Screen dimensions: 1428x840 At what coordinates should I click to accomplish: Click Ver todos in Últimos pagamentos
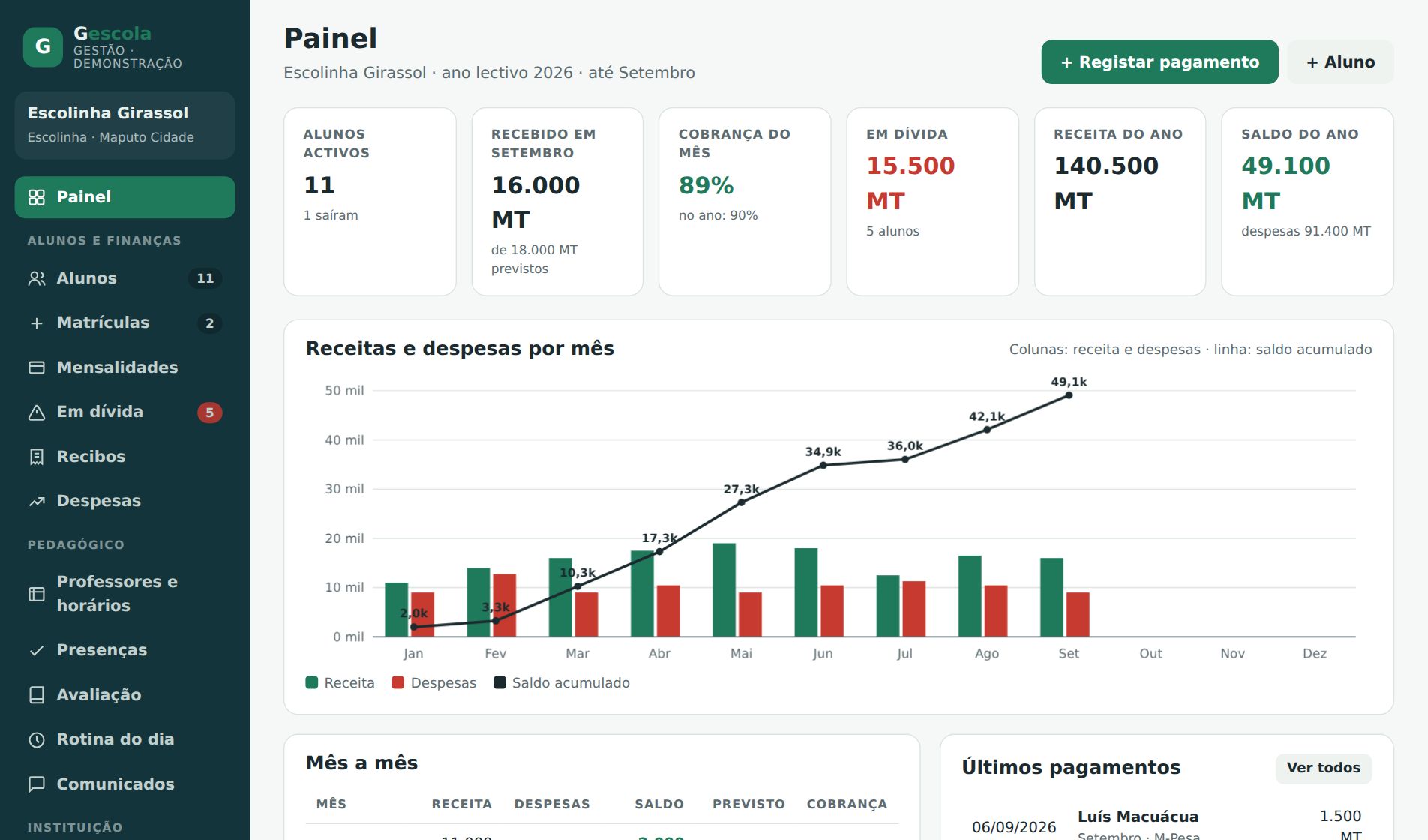point(1323,768)
